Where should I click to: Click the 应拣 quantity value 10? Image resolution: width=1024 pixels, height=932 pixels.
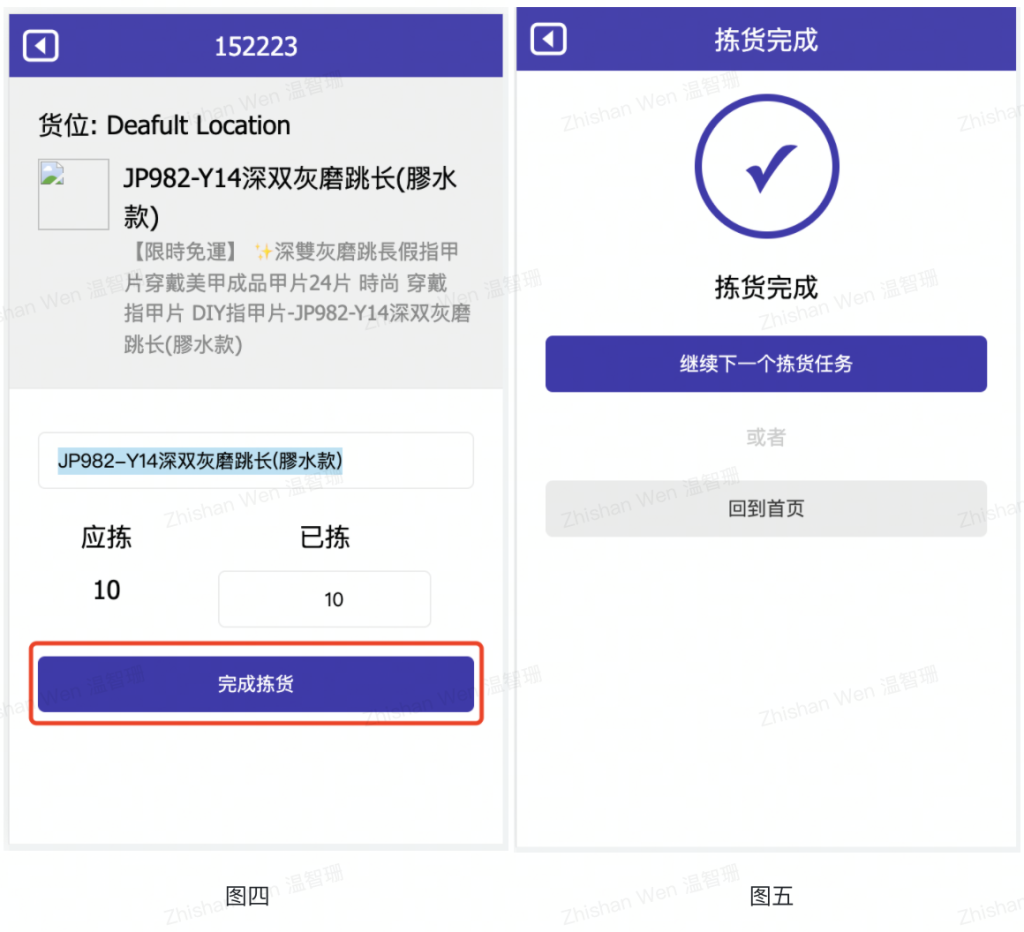106,590
